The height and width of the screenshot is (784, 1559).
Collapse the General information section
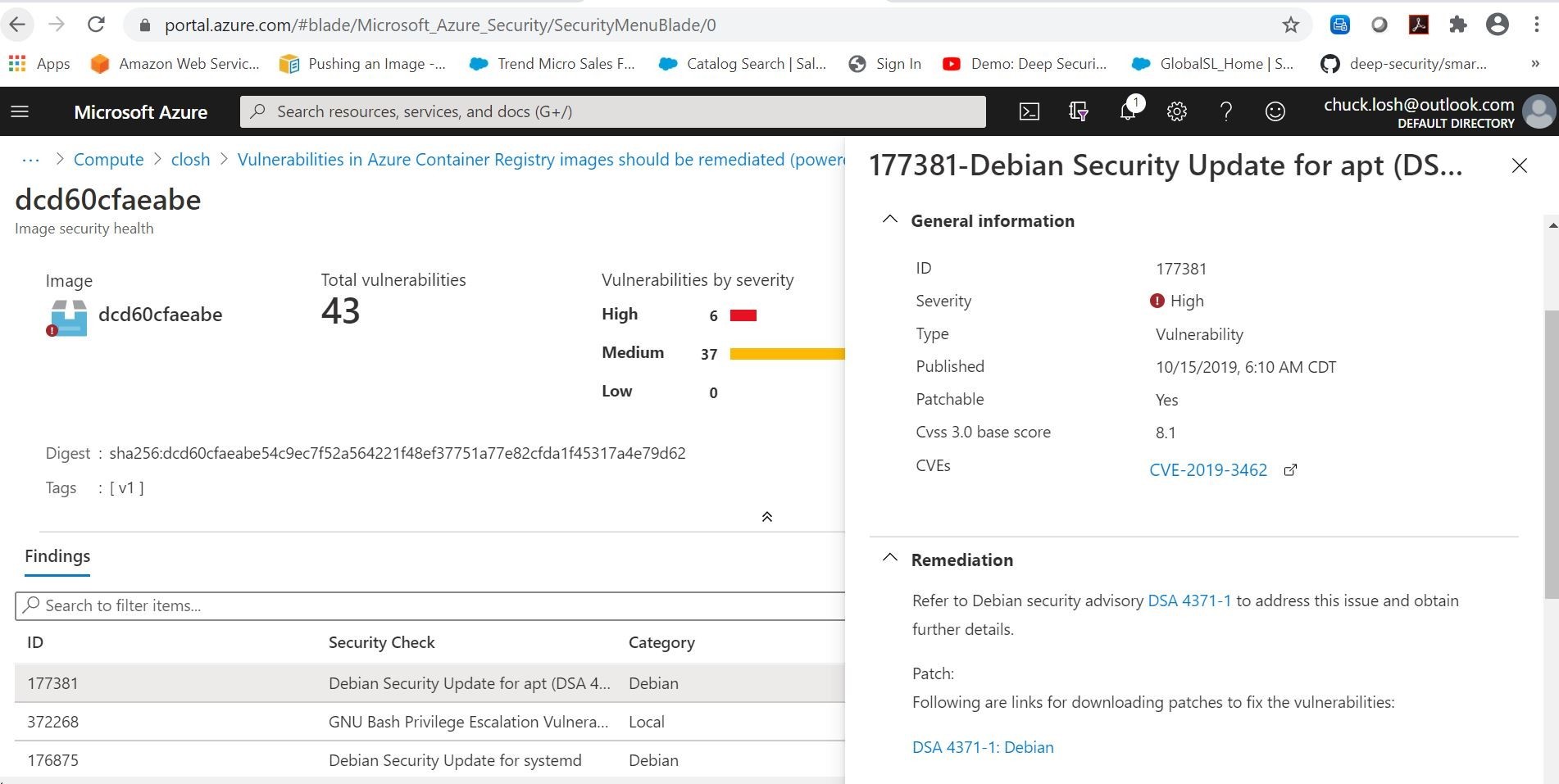pyautogui.click(x=889, y=220)
